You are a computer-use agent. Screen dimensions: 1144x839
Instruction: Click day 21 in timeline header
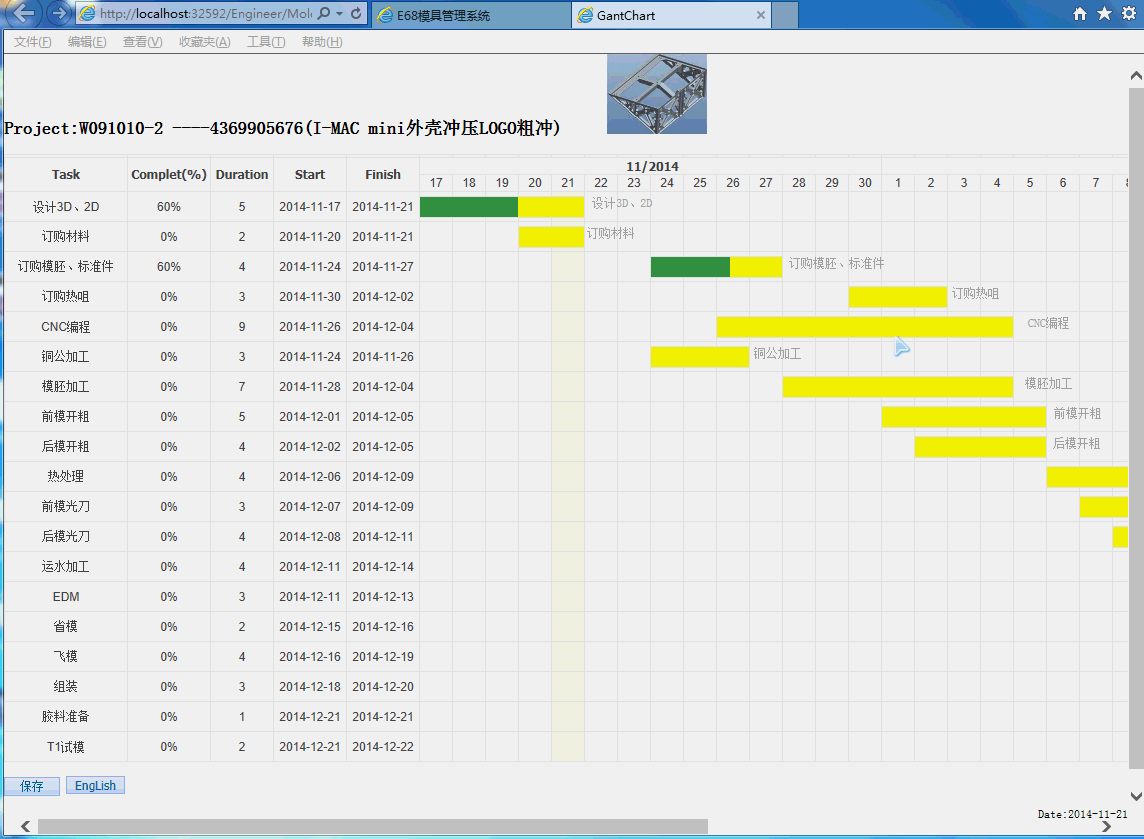click(568, 182)
